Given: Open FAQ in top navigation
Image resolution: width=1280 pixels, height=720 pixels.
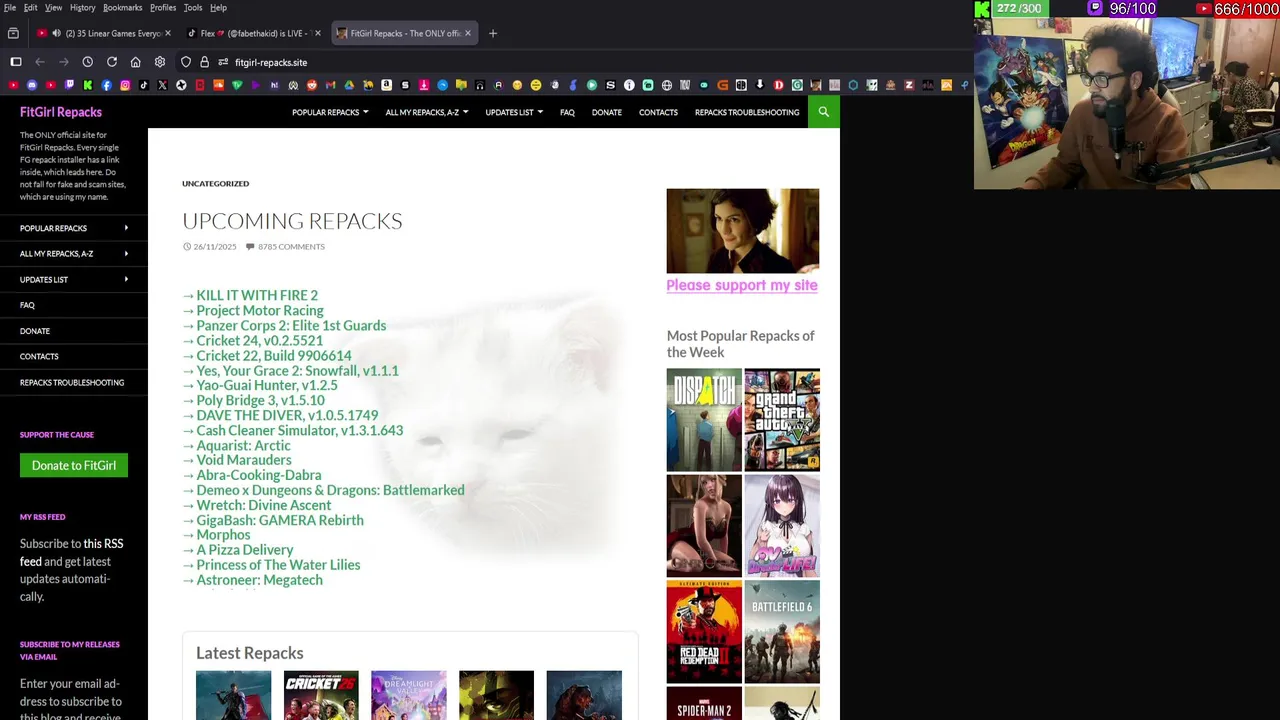Looking at the screenshot, I should coord(567,112).
